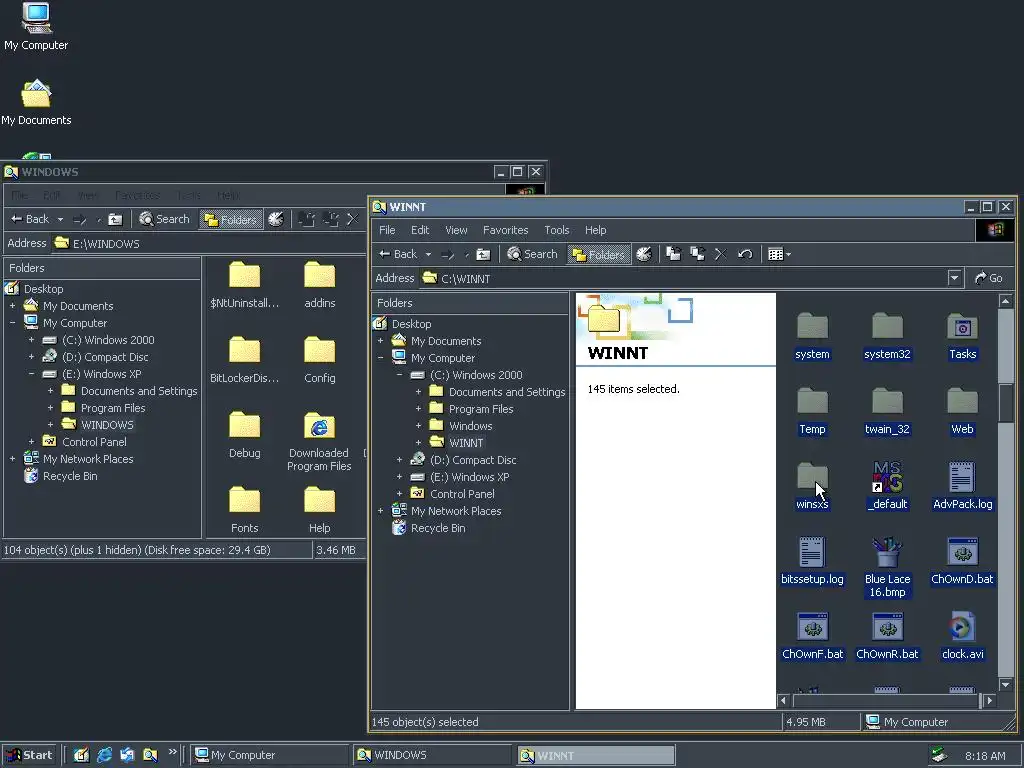Open Tools menu in WINNT window
1024x768 pixels.
pyautogui.click(x=557, y=230)
